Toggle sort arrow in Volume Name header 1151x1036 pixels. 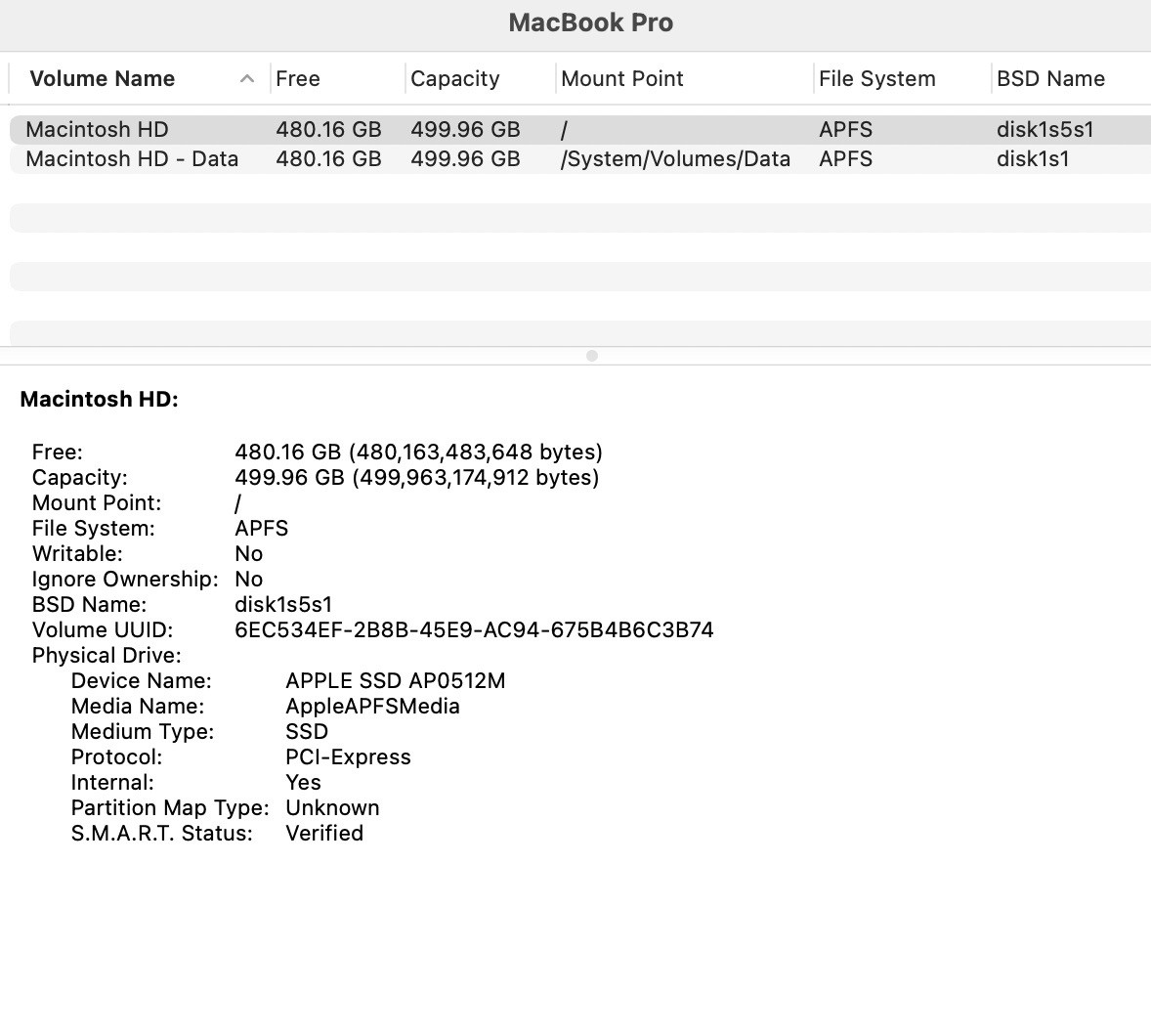pos(246,78)
